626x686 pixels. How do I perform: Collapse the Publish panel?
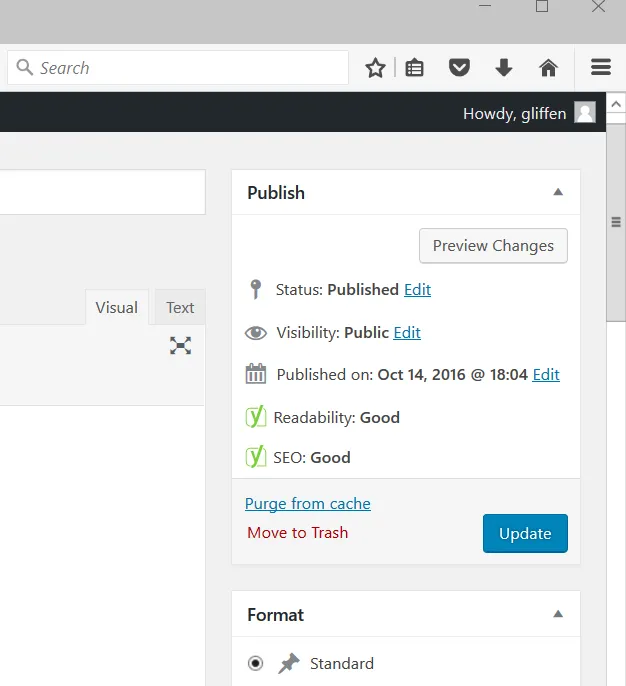point(558,192)
